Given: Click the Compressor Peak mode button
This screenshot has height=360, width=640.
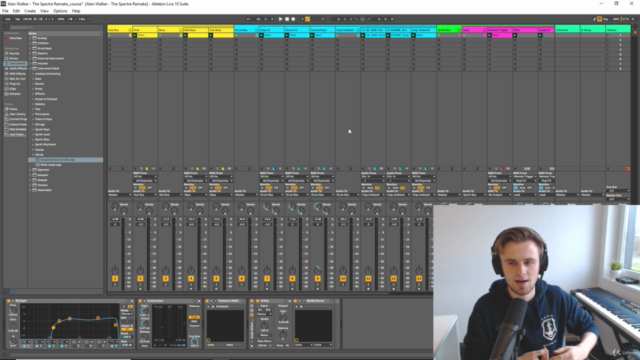Looking at the screenshot, I should [x=194, y=317].
